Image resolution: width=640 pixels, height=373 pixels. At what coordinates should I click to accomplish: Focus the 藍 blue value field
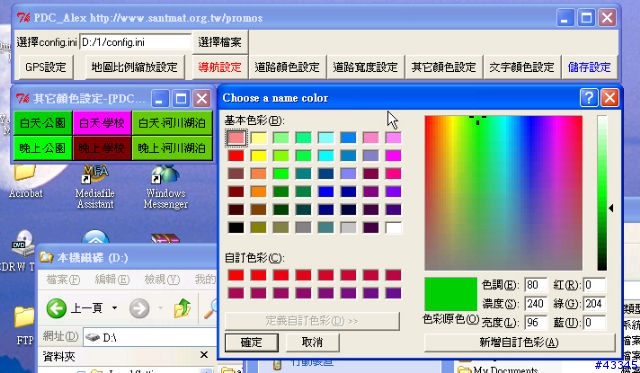pos(594,322)
